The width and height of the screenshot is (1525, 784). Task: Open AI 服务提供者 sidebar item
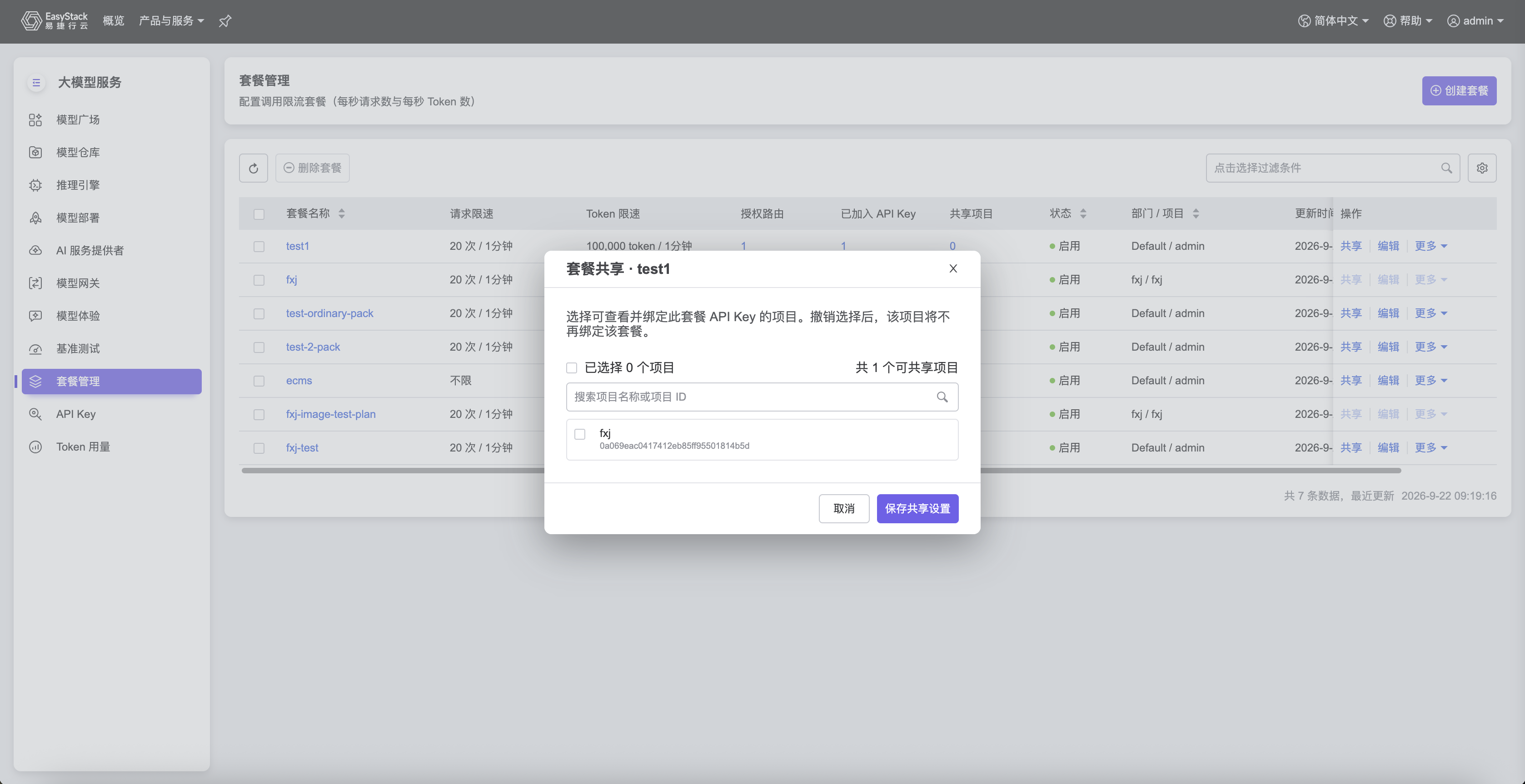tap(111, 250)
